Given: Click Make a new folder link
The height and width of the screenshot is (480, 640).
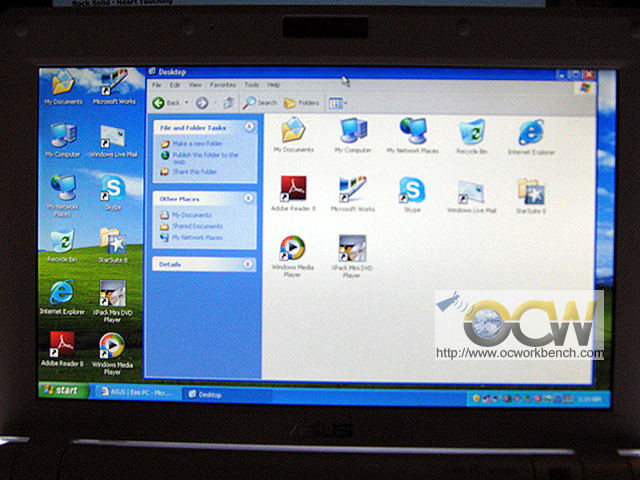Looking at the screenshot, I should click(x=191, y=144).
